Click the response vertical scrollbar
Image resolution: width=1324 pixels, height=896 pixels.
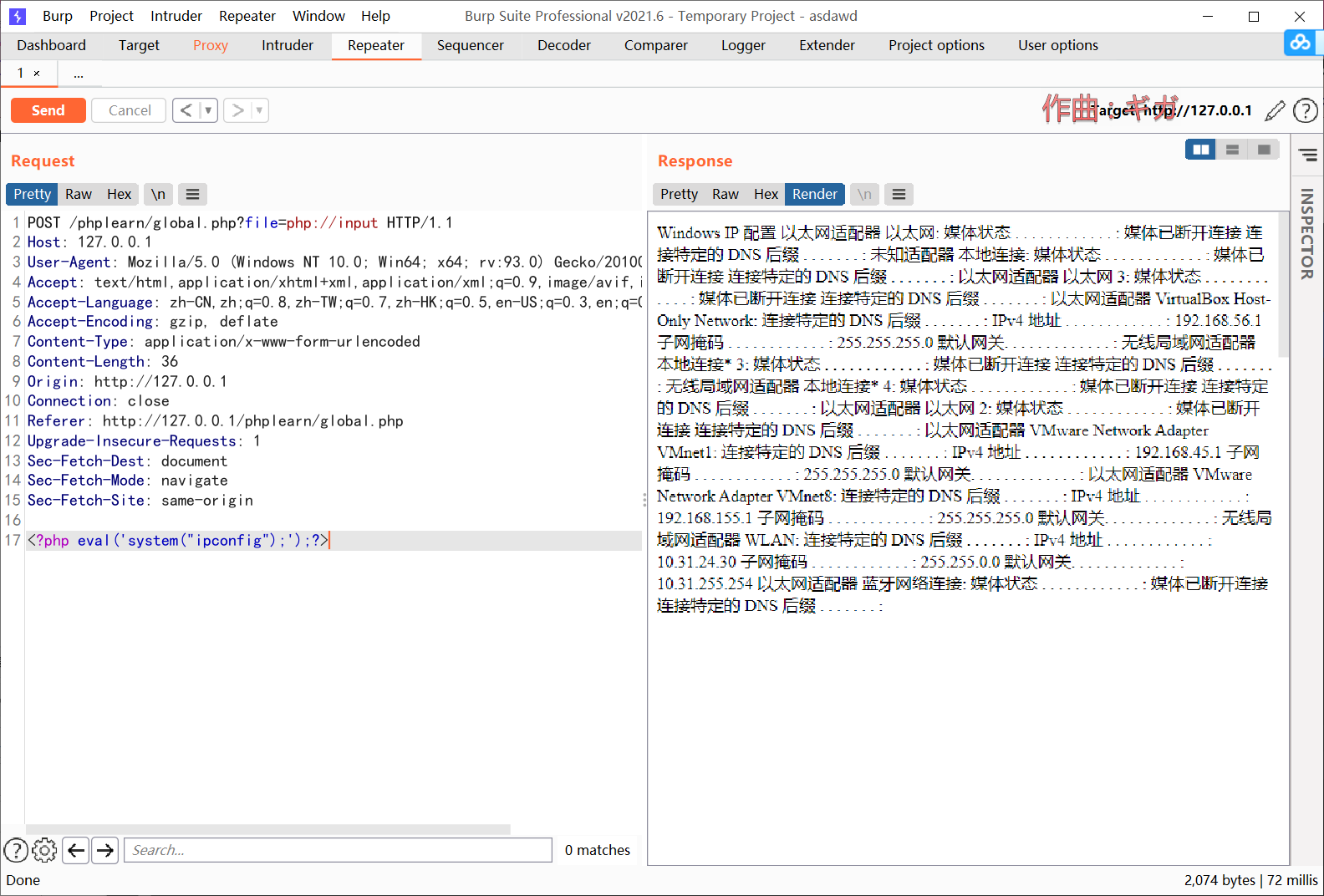[x=1284, y=284]
